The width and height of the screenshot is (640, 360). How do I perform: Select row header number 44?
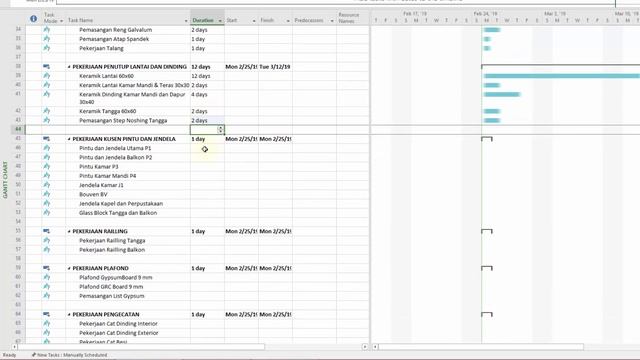coord(18,129)
